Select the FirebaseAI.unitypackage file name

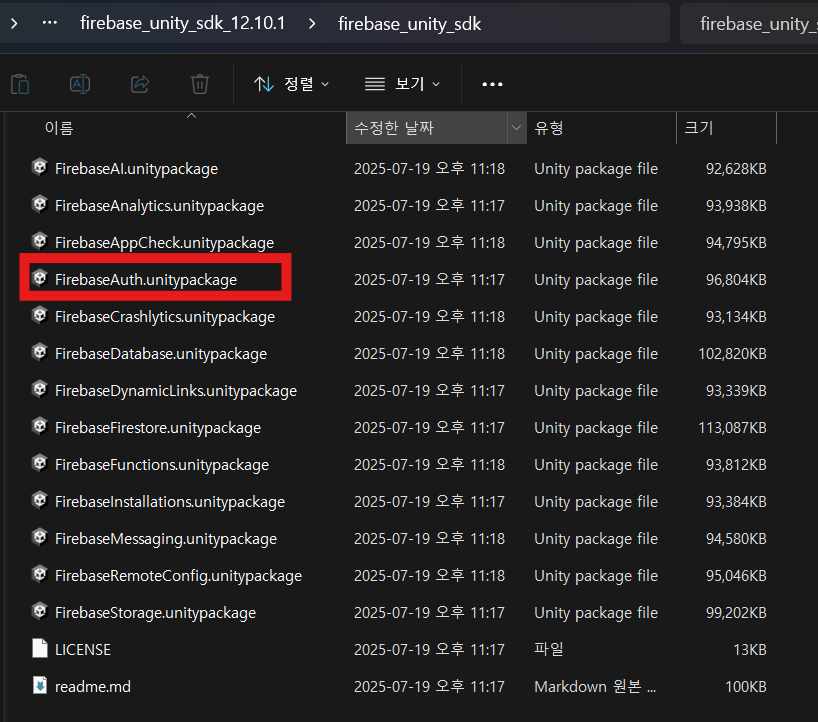(x=136, y=169)
